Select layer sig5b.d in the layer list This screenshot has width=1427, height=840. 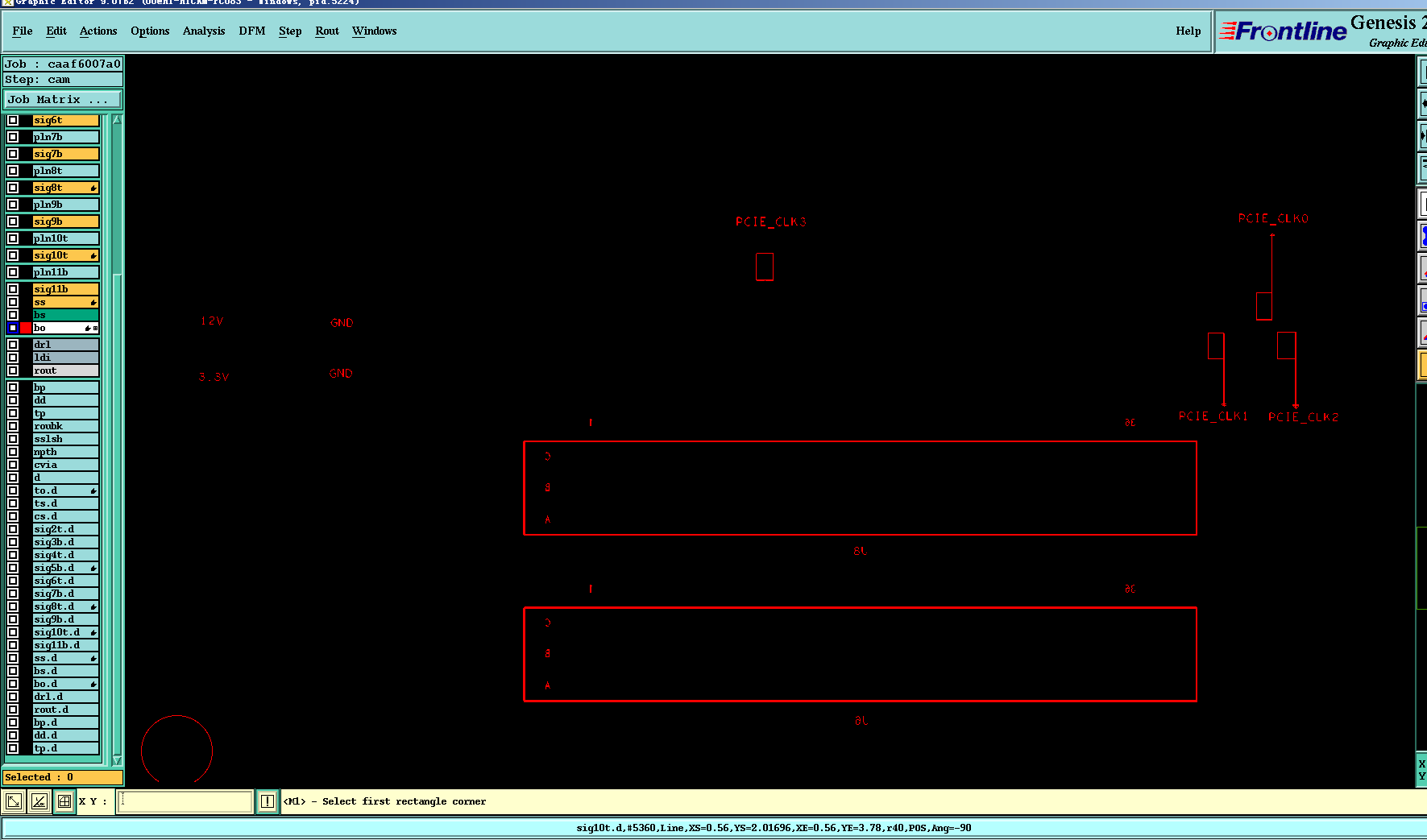coord(65,569)
